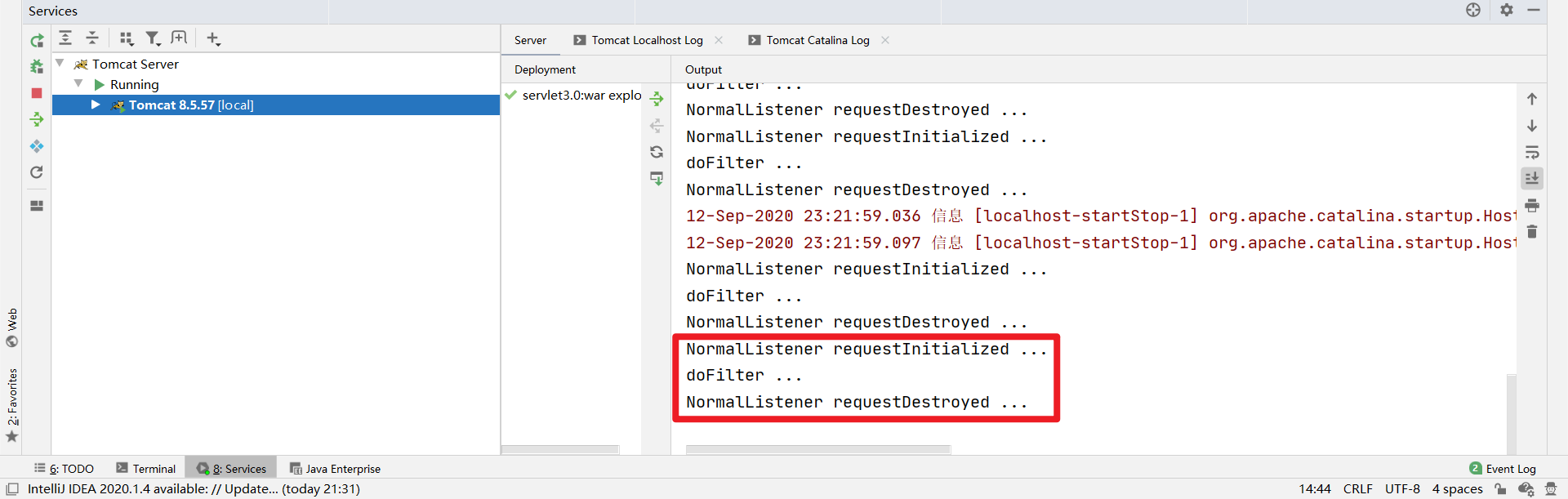
Task: Open the Terminal tool window
Action: point(145,469)
